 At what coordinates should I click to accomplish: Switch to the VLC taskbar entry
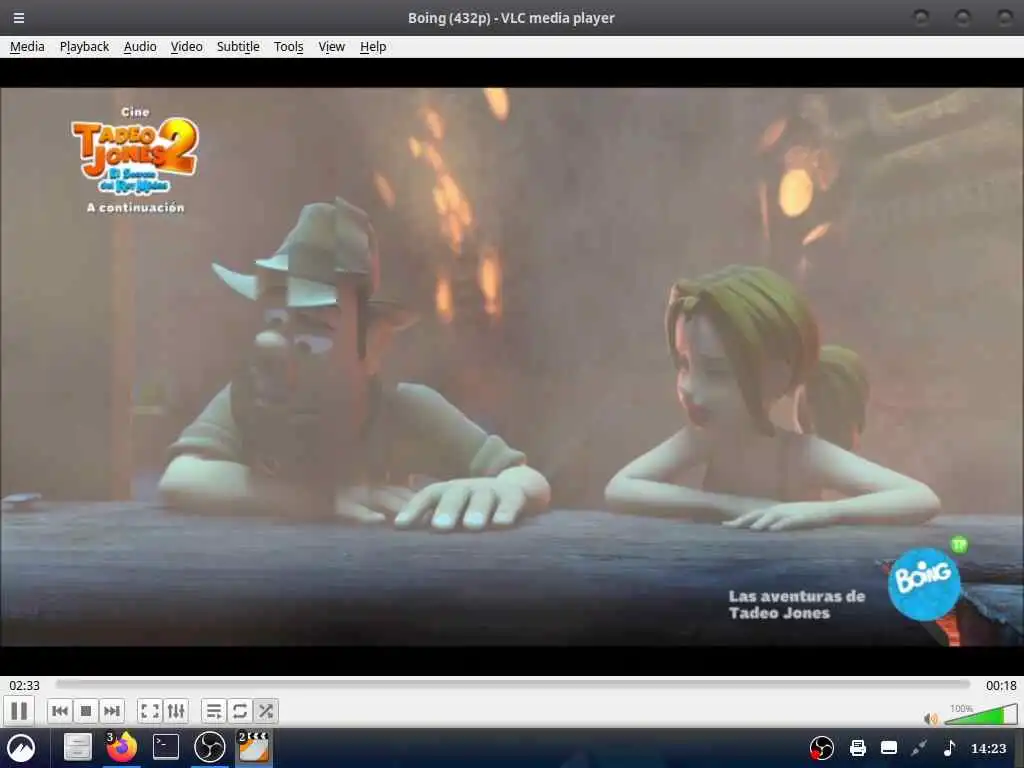[253, 747]
